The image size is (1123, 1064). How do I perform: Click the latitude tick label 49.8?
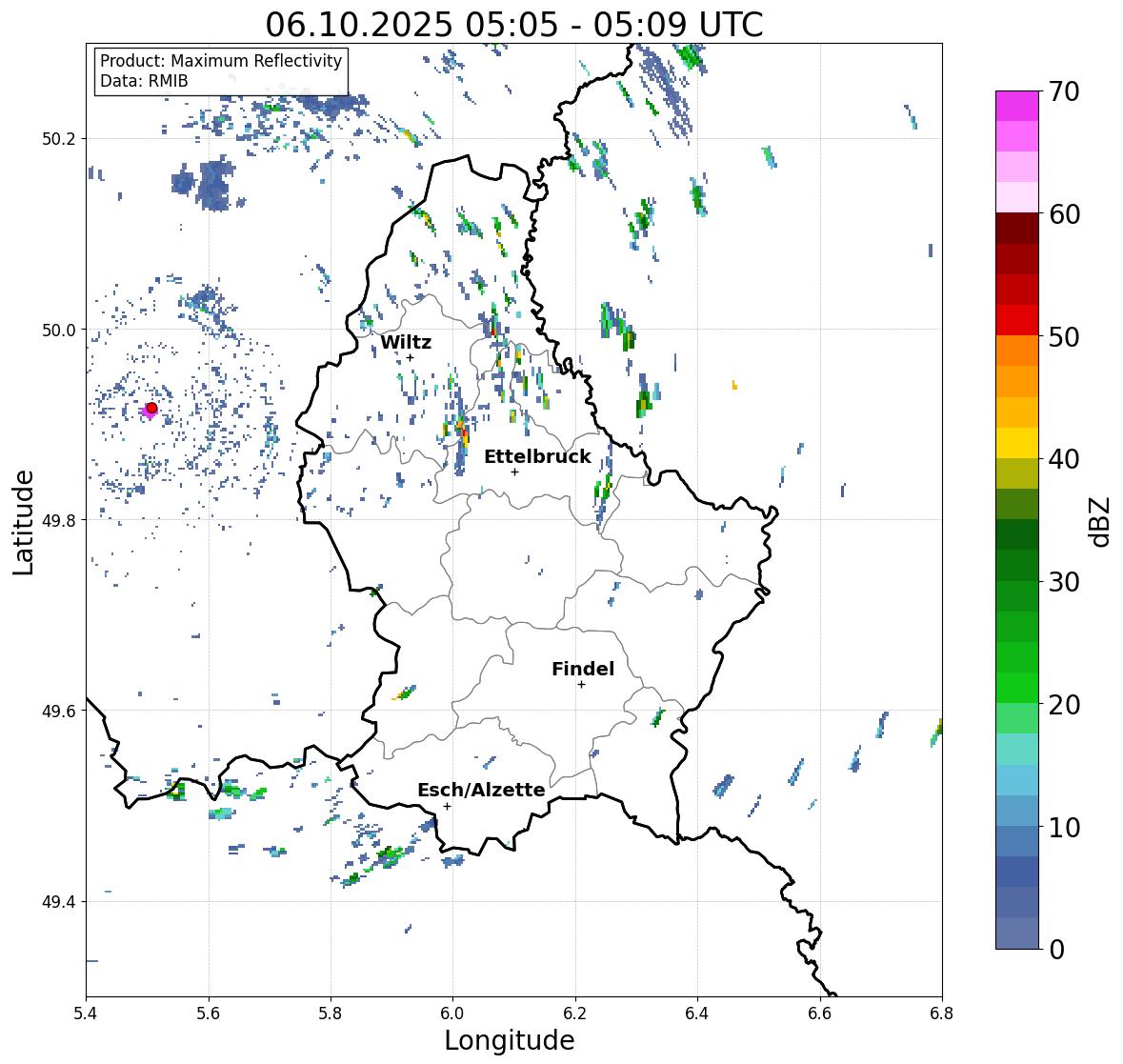(x=59, y=520)
